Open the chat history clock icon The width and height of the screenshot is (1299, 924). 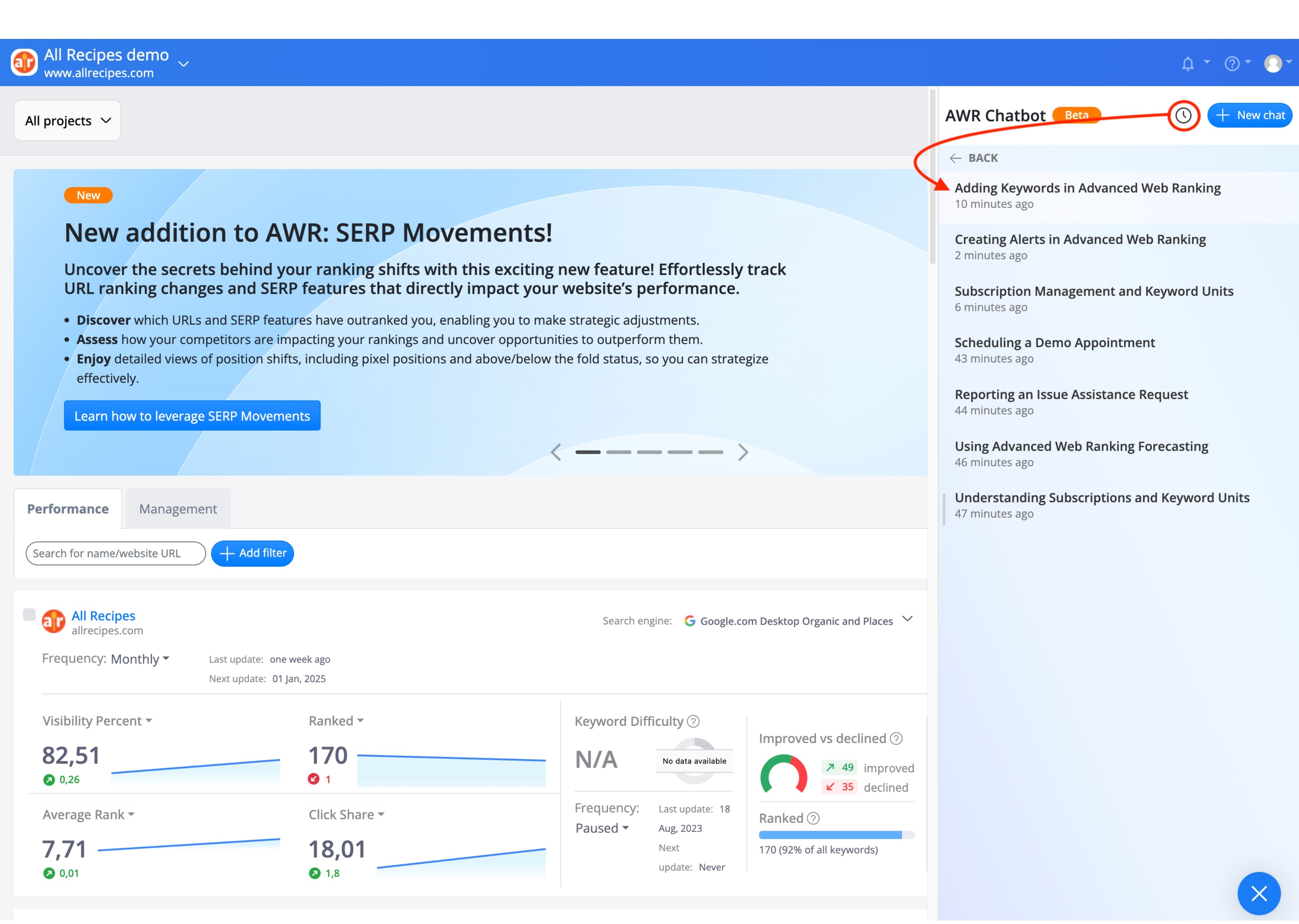(x=1184, y=115)
